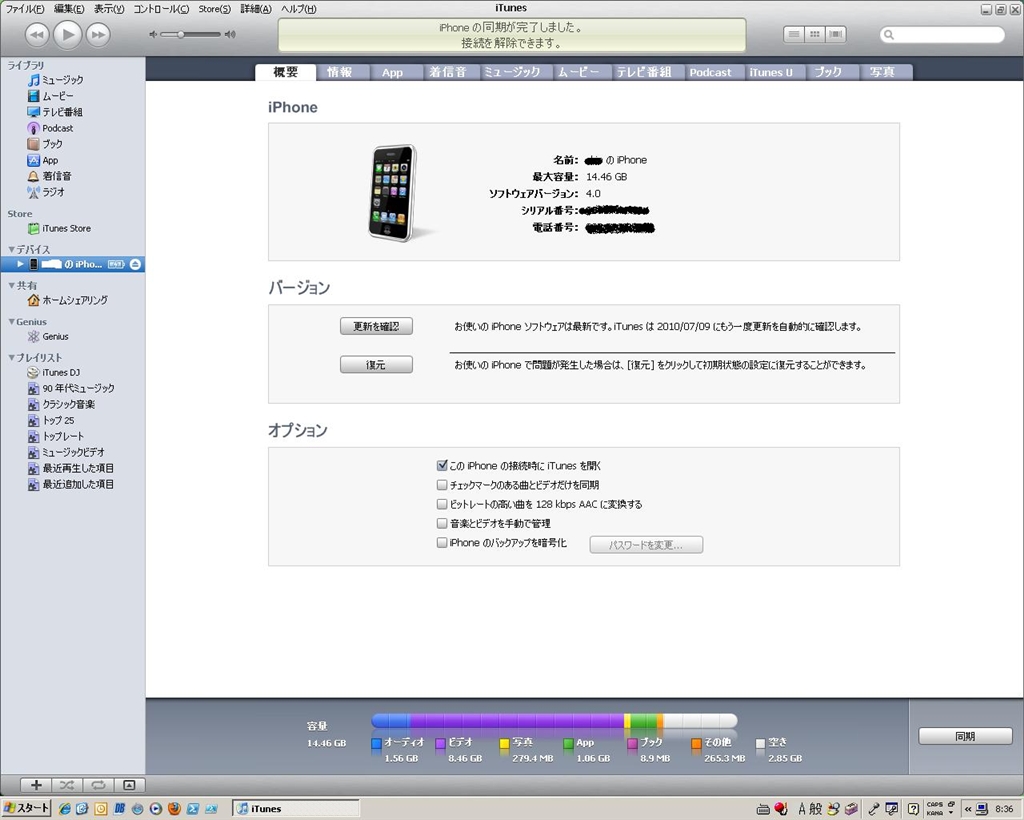This screenshot has width=1024, height=820.
Task: Skip ahead with the fast-forward button
Action: click(x=98, y=35)
